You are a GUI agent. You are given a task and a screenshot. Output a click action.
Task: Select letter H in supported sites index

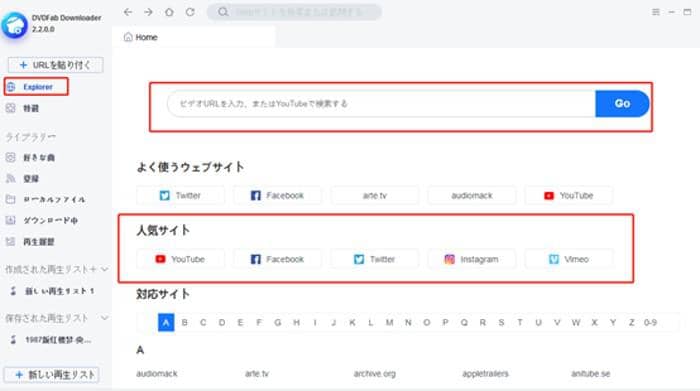click(296, 322)
